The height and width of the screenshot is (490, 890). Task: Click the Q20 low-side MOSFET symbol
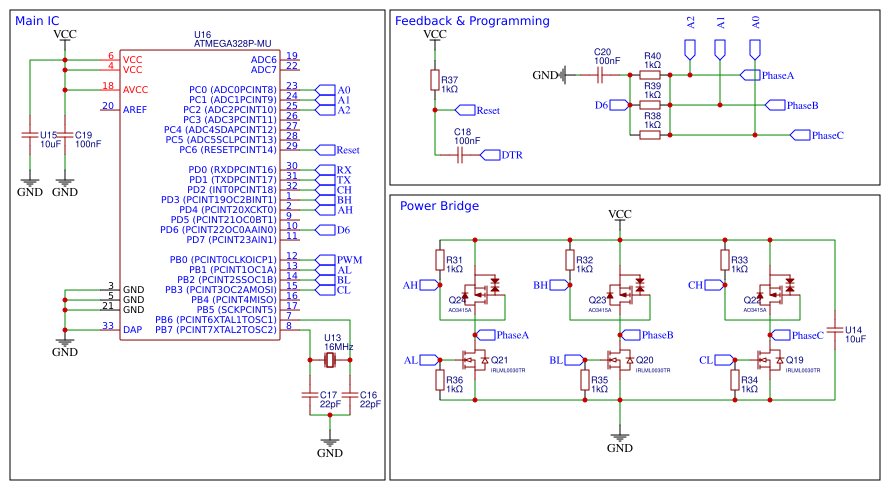pos(620,360)
